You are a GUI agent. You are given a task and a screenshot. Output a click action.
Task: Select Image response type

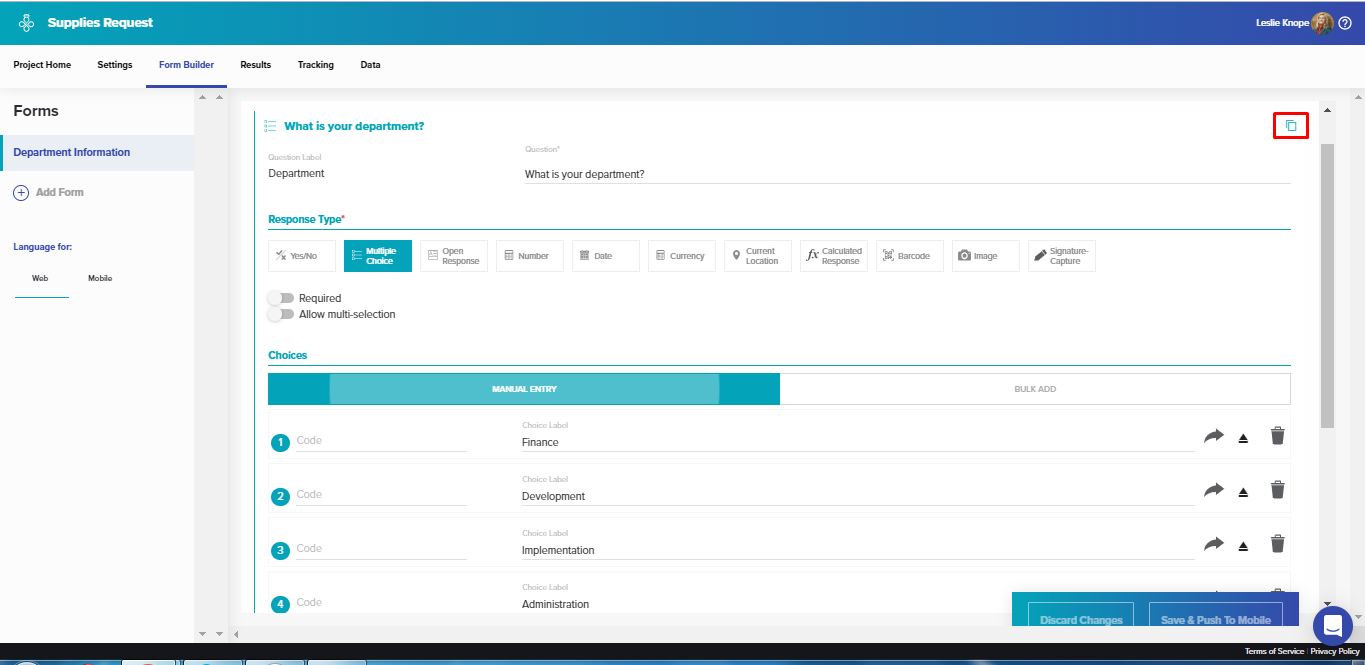coord(986,256)
